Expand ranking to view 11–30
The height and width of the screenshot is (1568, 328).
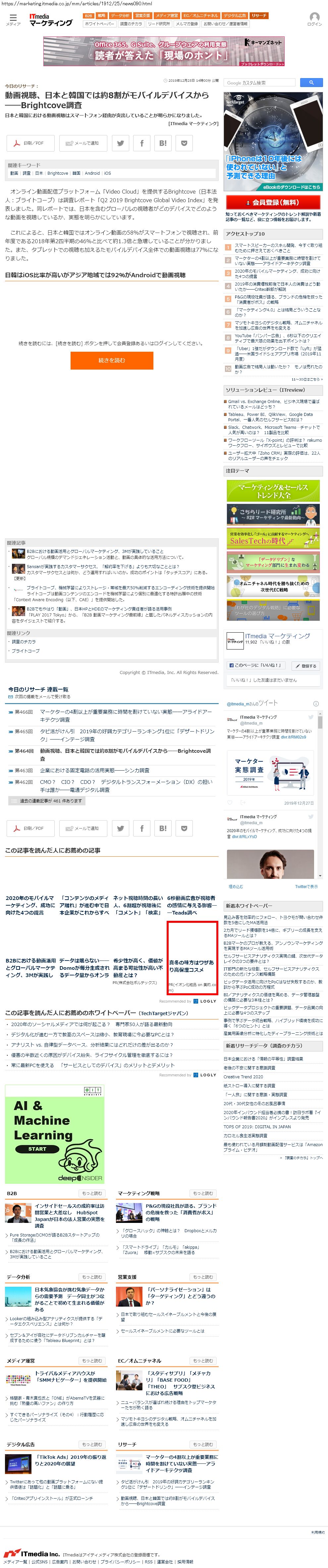pyautogui.click(x=307, y=379)
